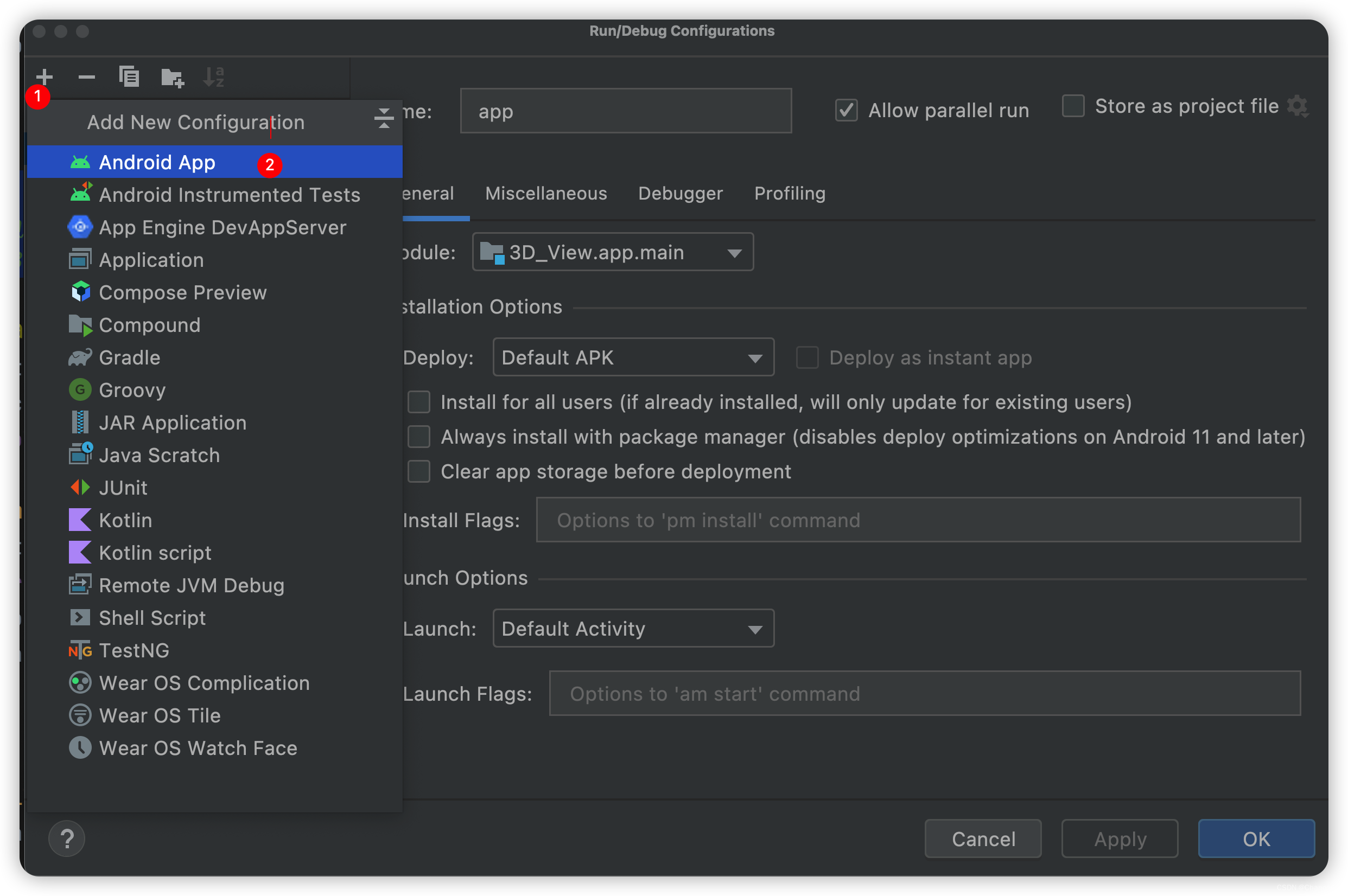1348x896 pixels.
Task: Switch to the Miscellaneous tab
Action: tap(546, 193)
